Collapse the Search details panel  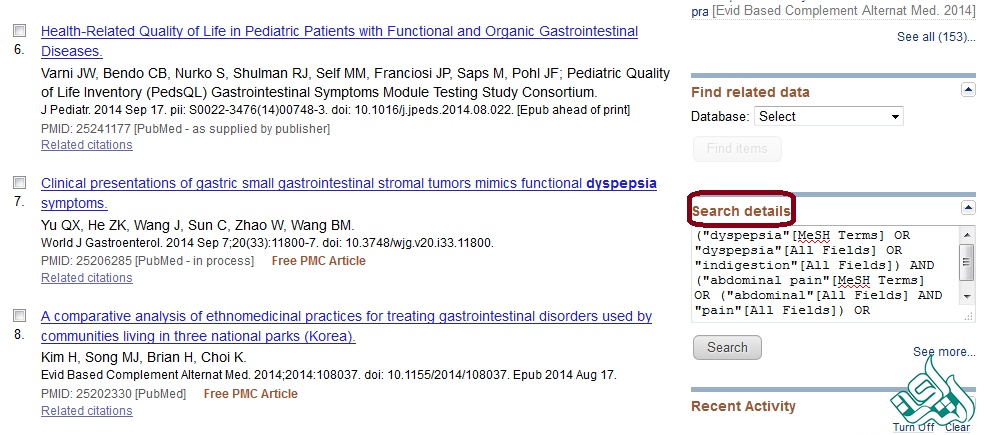(967, 208)
